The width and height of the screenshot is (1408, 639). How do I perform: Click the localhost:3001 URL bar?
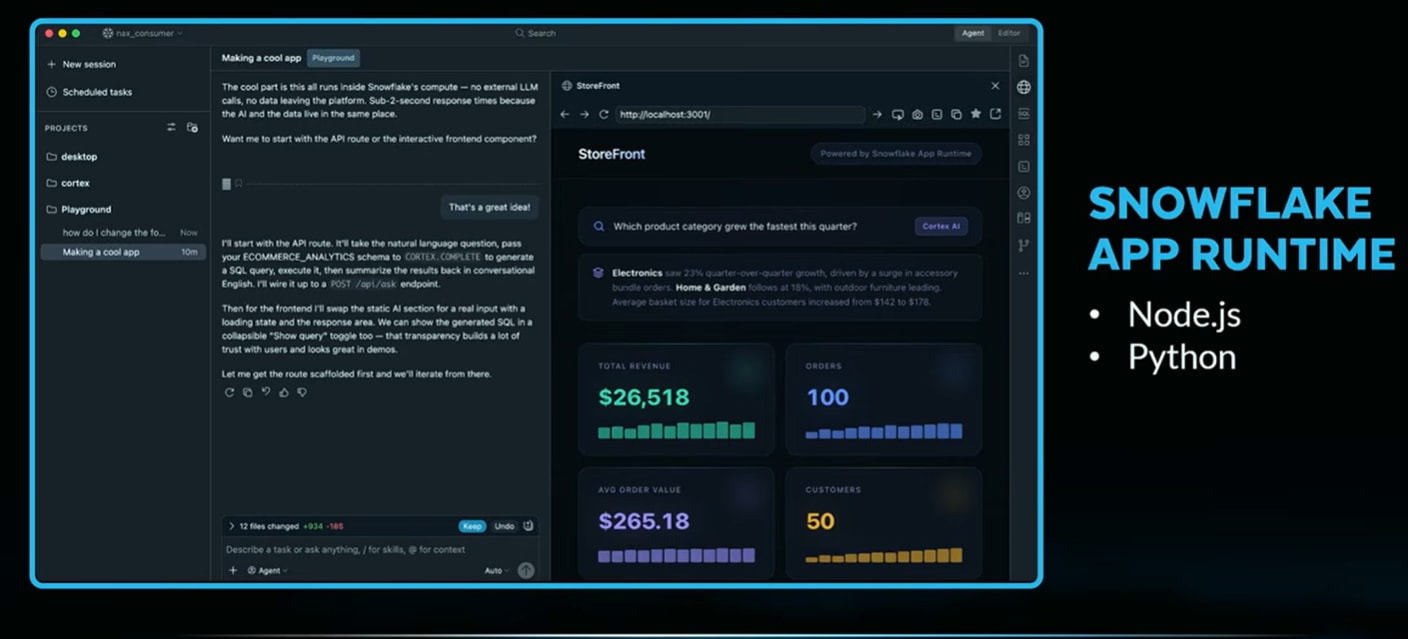coord(740,115)
